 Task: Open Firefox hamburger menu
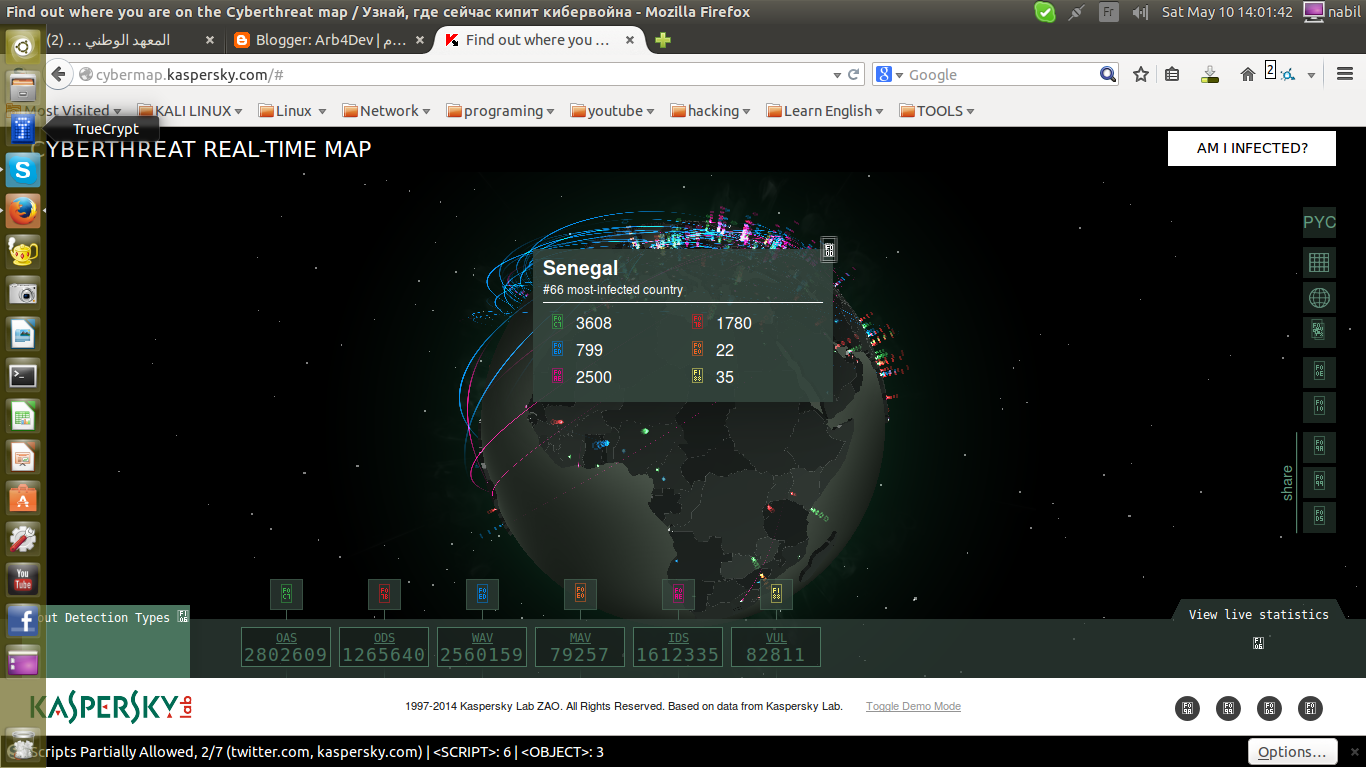tap(1344, 75)
